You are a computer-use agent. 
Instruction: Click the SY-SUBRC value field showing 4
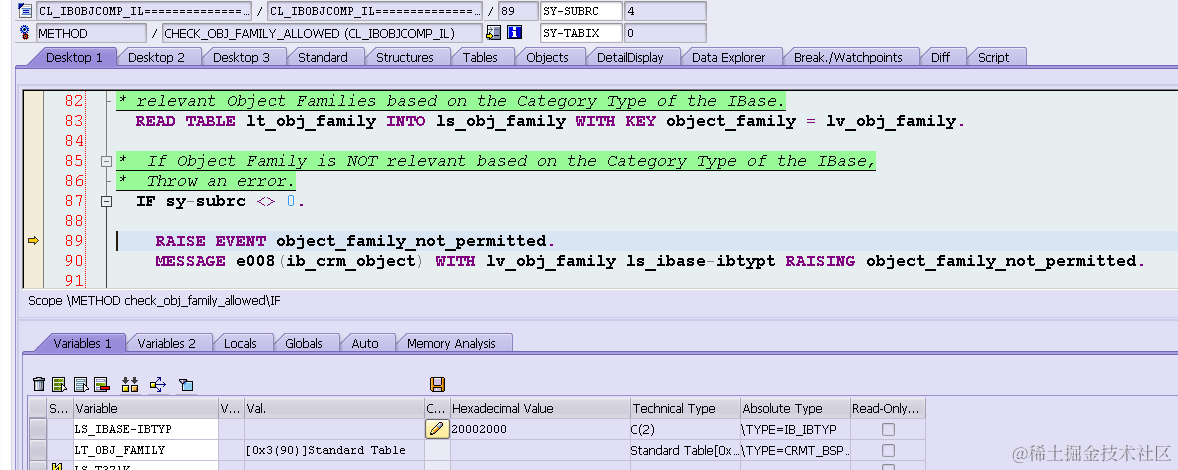point(665,11)
